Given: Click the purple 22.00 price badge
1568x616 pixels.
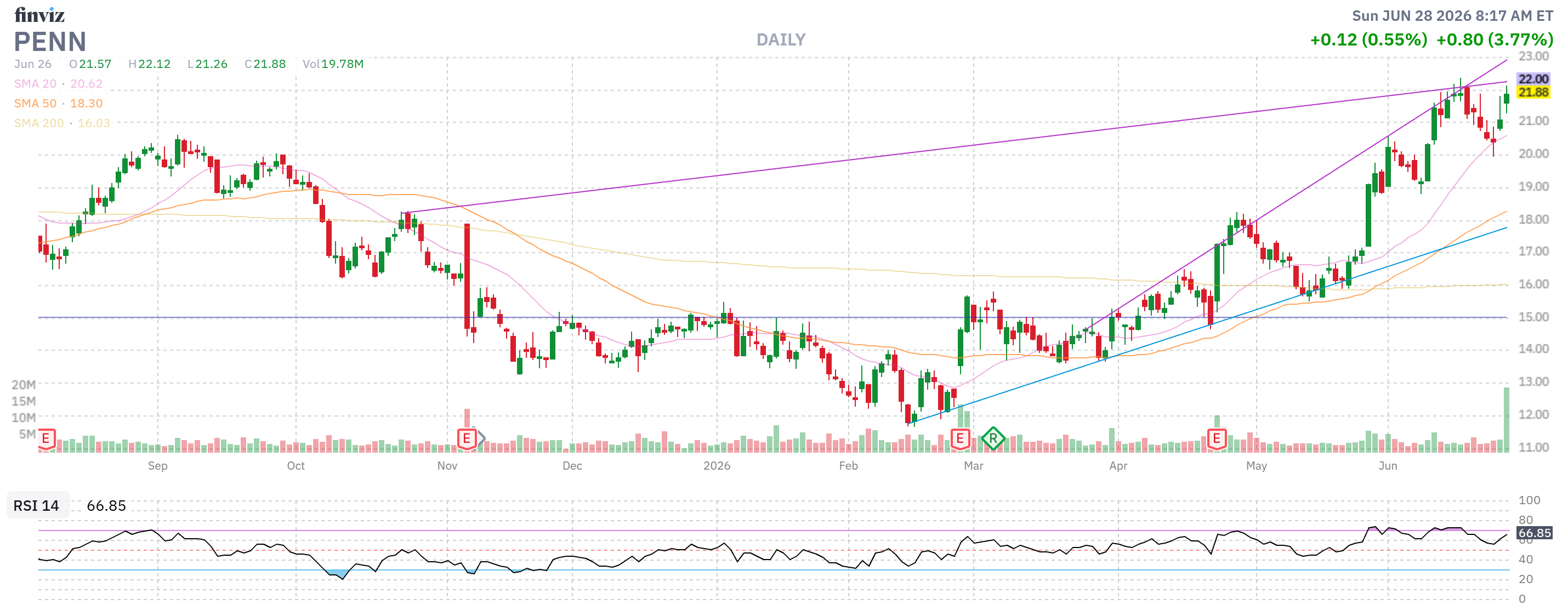Looking at the screenshot, I should [1533, 79].
